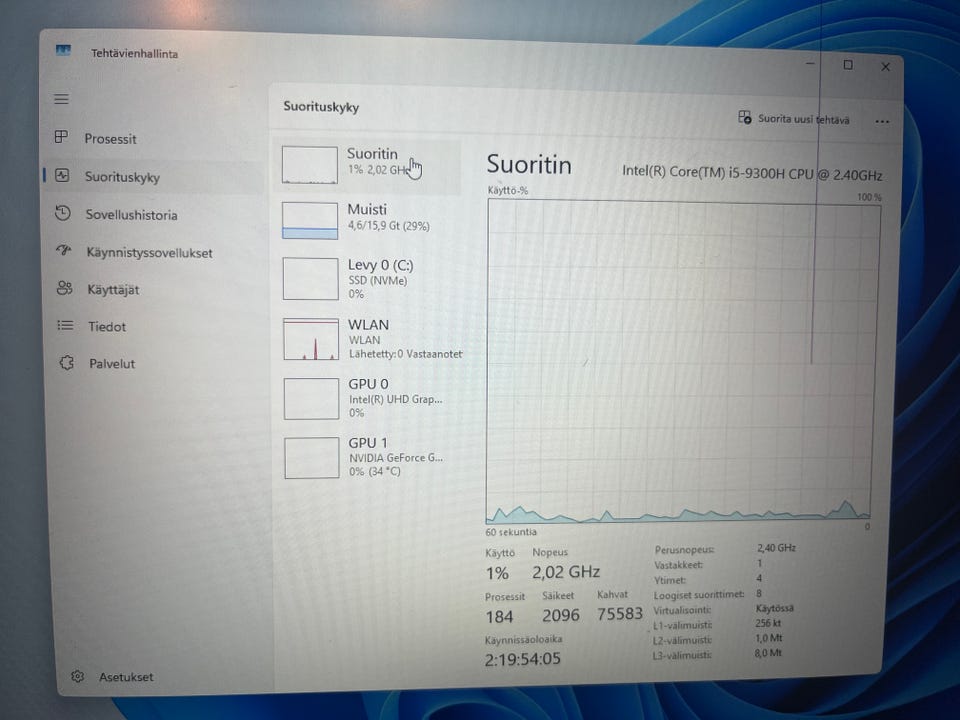Select the Muisti resource label

click(367, 209)
